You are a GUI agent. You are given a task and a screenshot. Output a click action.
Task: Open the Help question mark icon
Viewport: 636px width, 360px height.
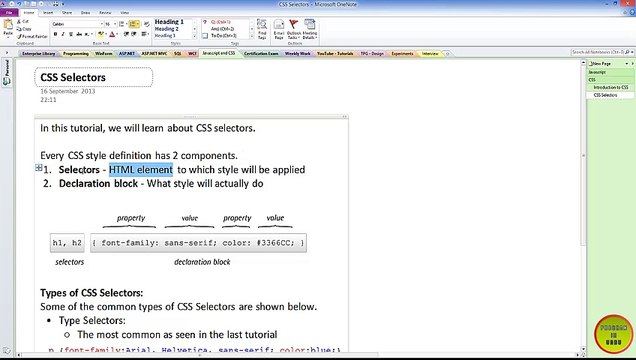pos(632,13)
